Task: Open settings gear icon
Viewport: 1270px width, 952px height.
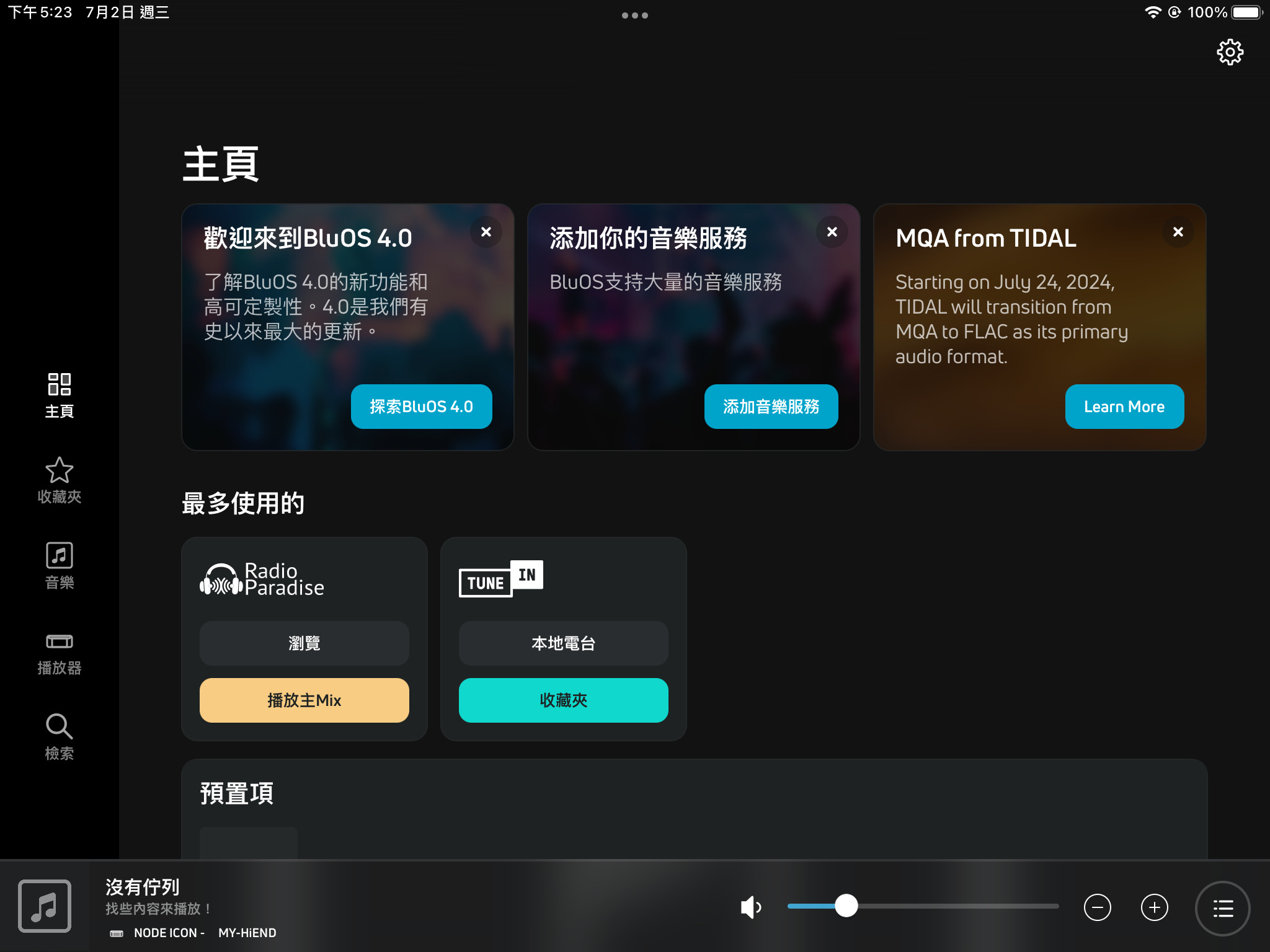Action: 1230,52
